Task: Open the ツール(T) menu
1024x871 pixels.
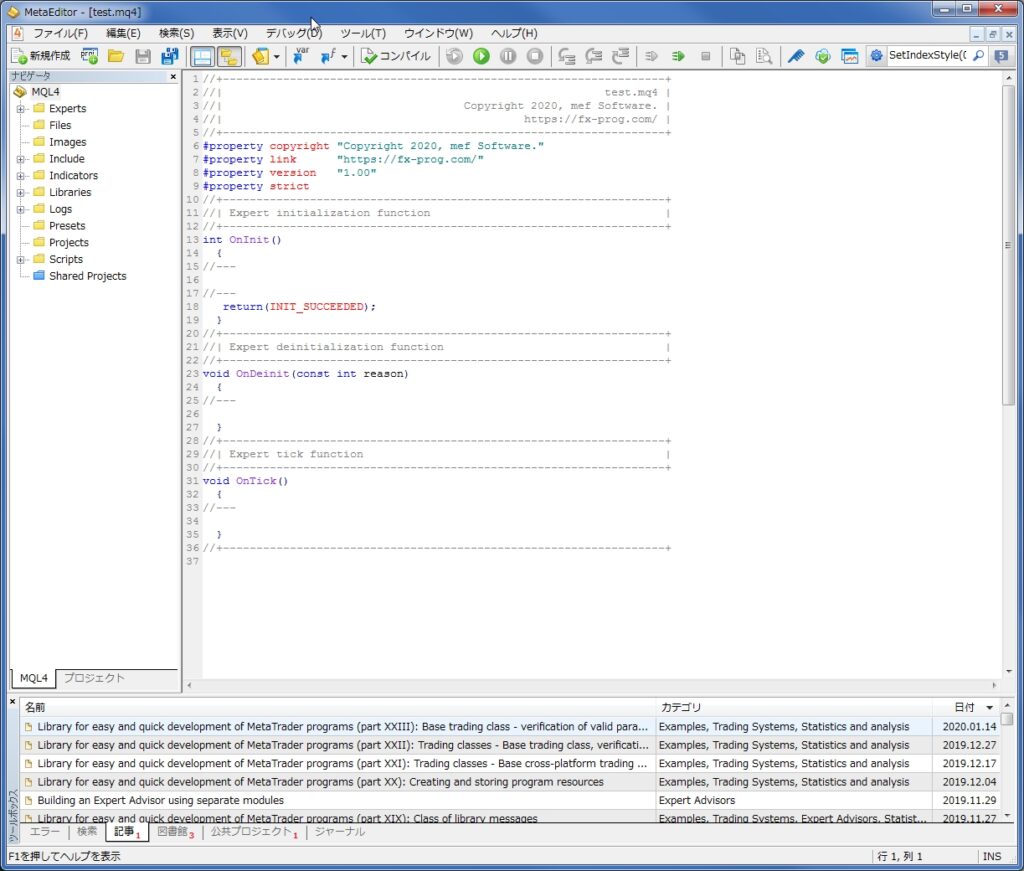Action: coord(363,33)
